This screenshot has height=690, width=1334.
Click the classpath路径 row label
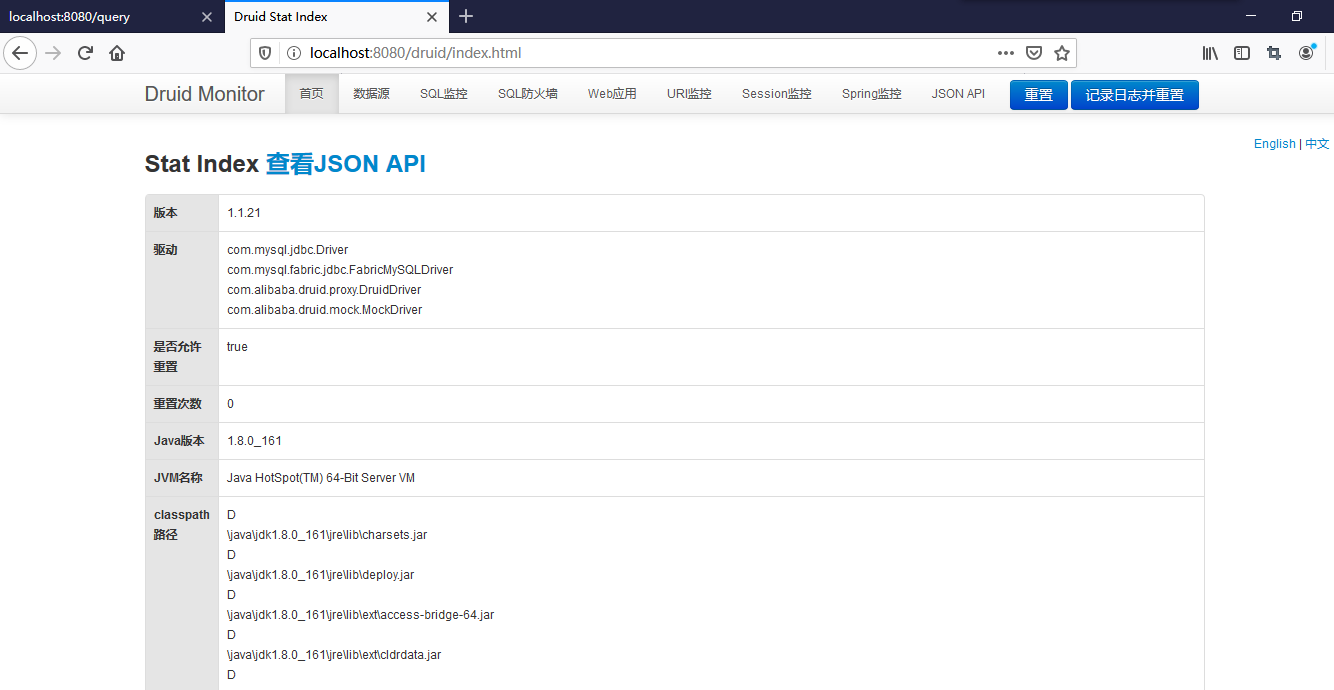click(181, 525)
